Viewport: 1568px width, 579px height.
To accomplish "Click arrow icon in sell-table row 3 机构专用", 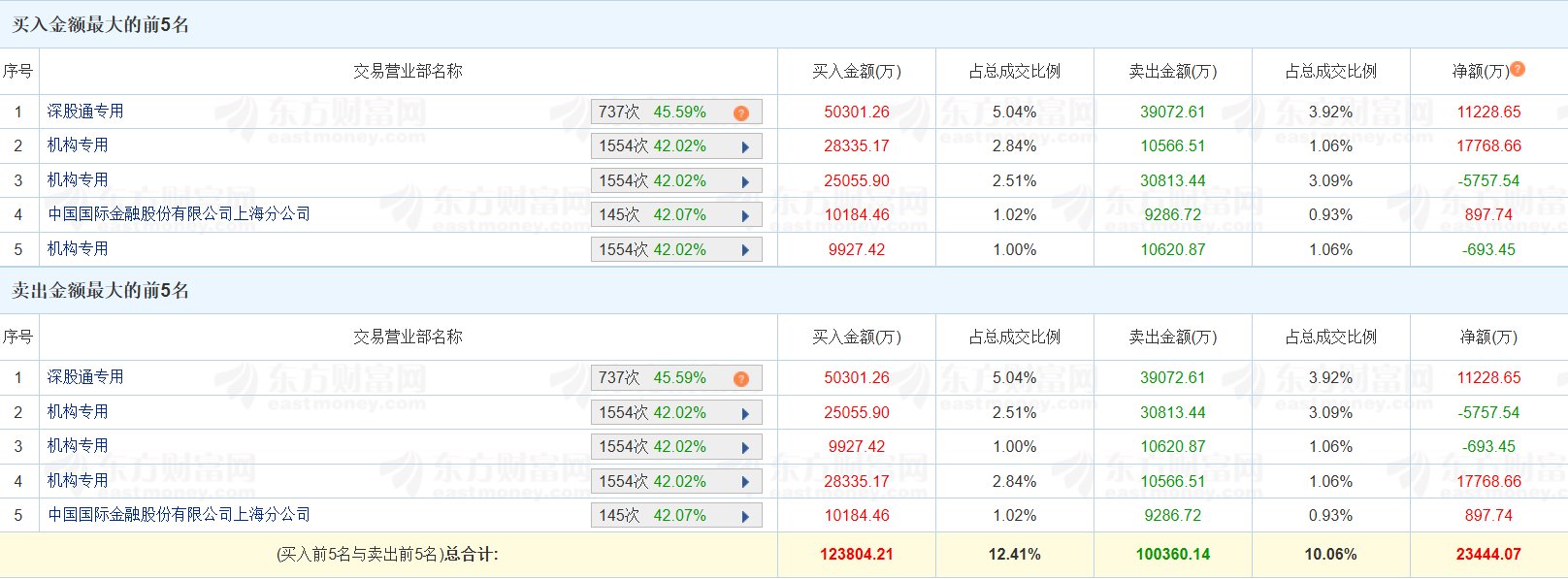I will click(x=745, y=447).
